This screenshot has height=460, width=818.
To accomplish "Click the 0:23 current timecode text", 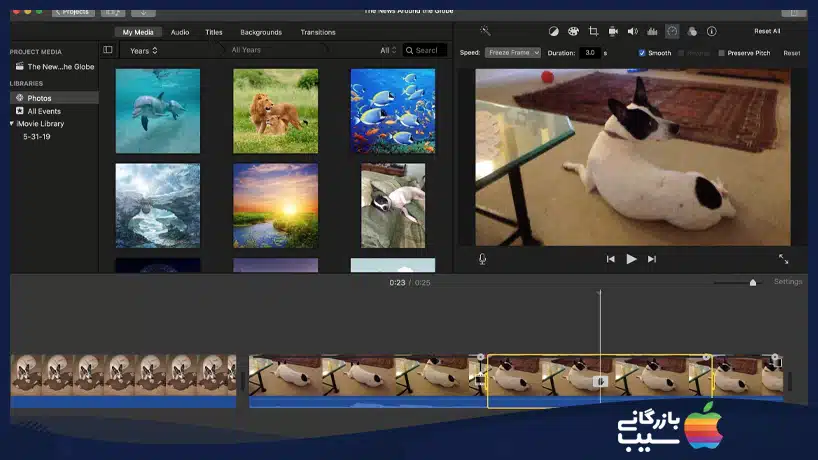I will point(397,283).
